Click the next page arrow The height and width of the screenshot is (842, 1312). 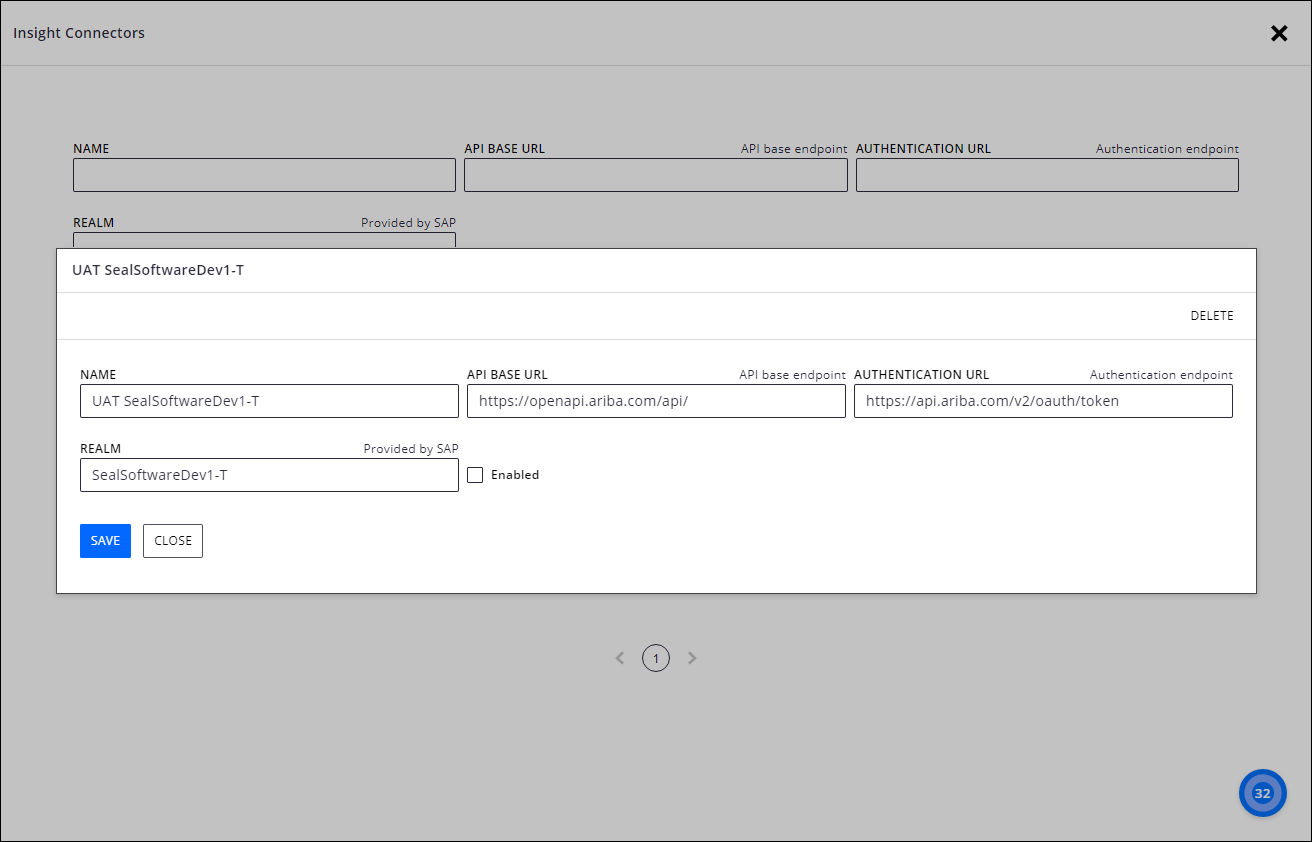coord(692,657)
